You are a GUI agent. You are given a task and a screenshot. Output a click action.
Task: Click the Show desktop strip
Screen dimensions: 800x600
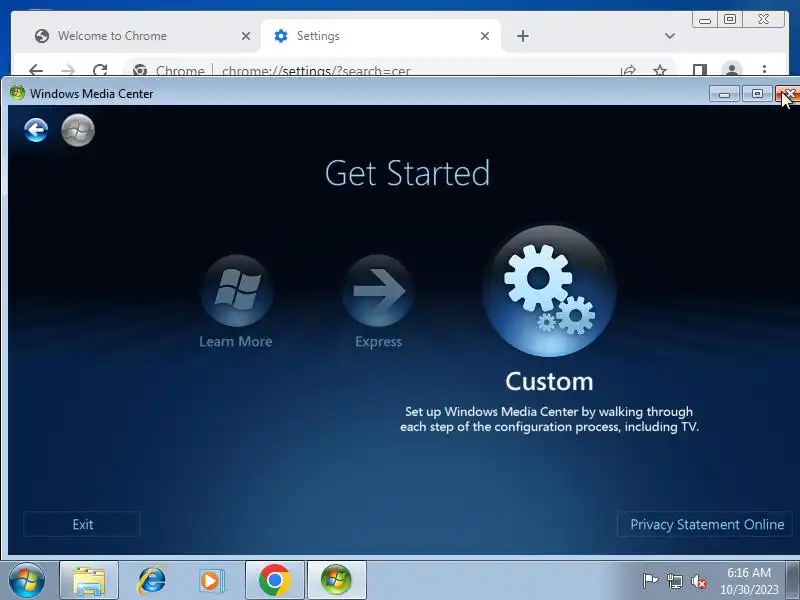(793, 581)
